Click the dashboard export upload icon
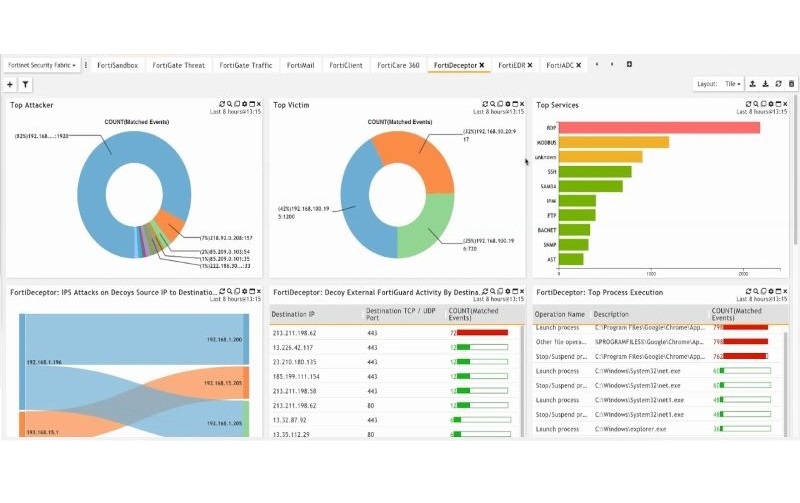Screen dimensions: 800x503 coord(752,84)
